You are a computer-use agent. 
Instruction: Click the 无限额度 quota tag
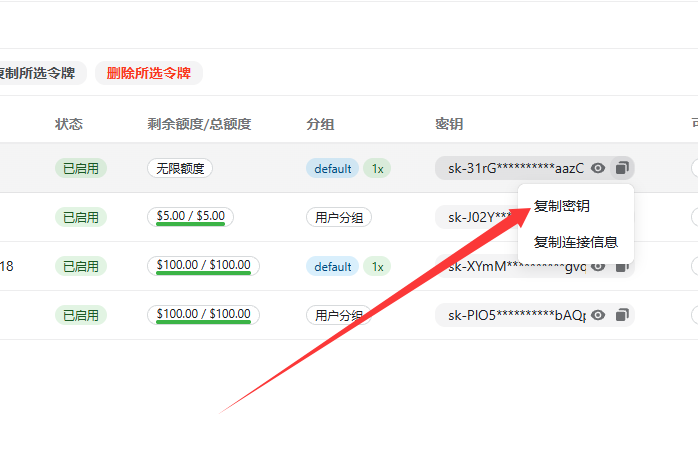click(180, 168)
